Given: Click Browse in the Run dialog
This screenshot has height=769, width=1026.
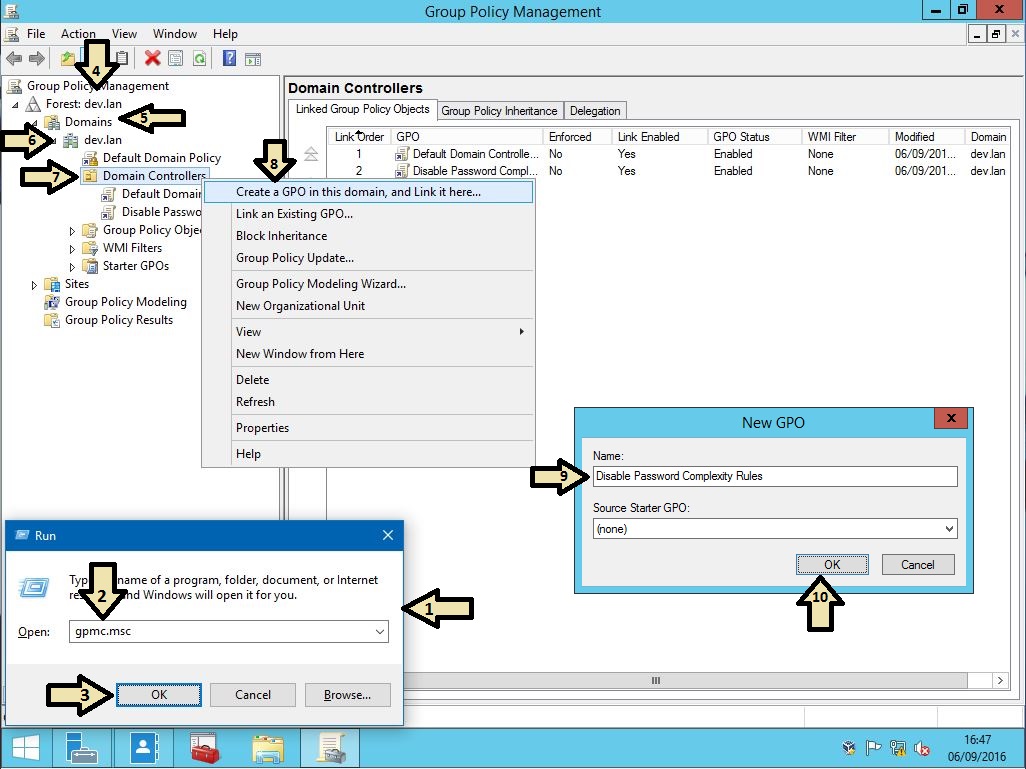Looking at the screenshot, I should point(347,694).
